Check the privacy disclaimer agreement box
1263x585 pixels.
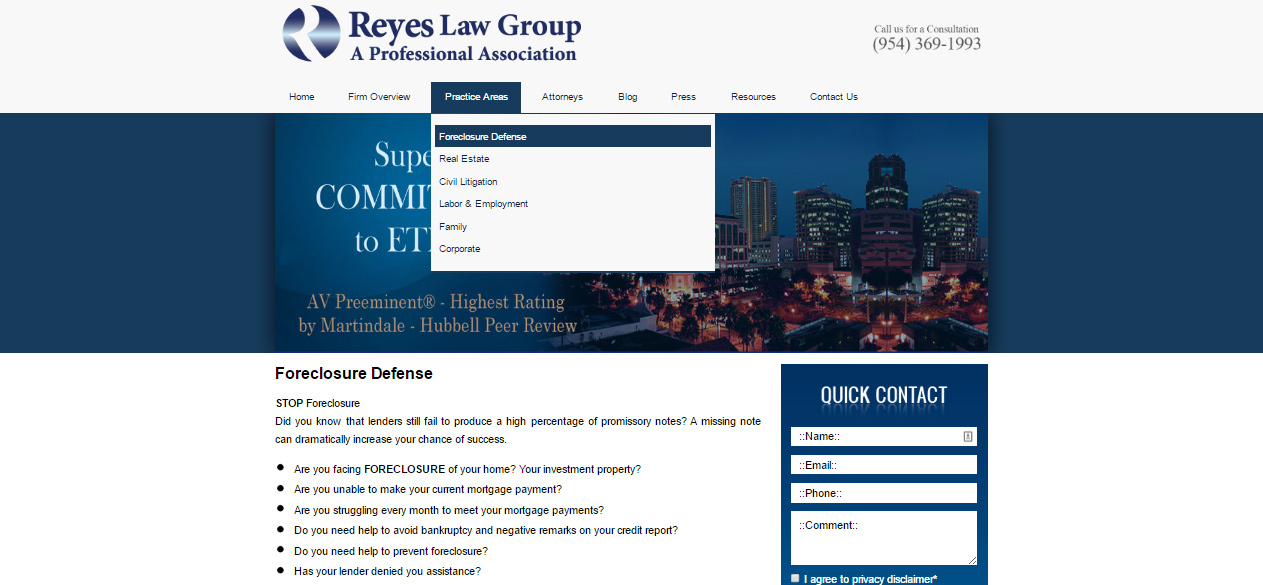point(795,578)
